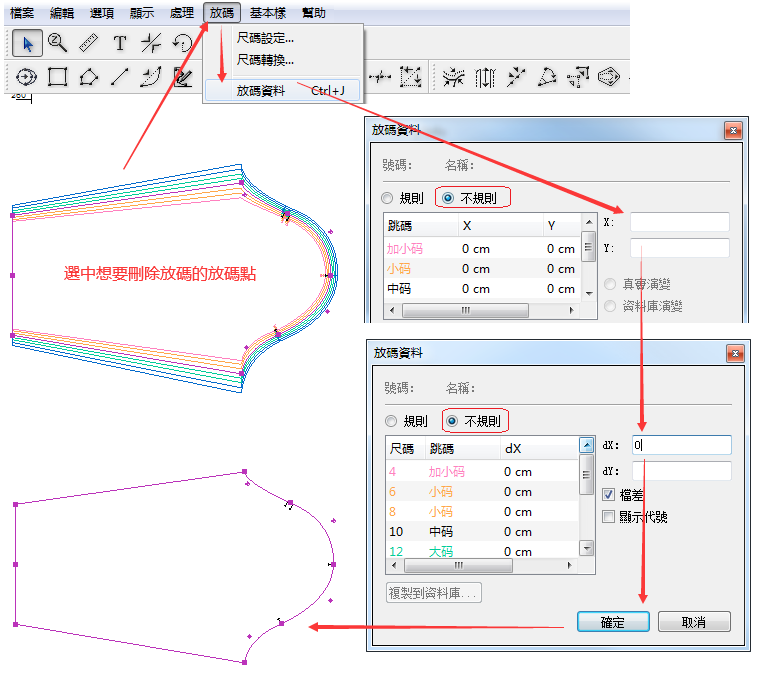776x674 pixels.
Task: Open the 檔案 menu
Action: click(x=22, y=13)
